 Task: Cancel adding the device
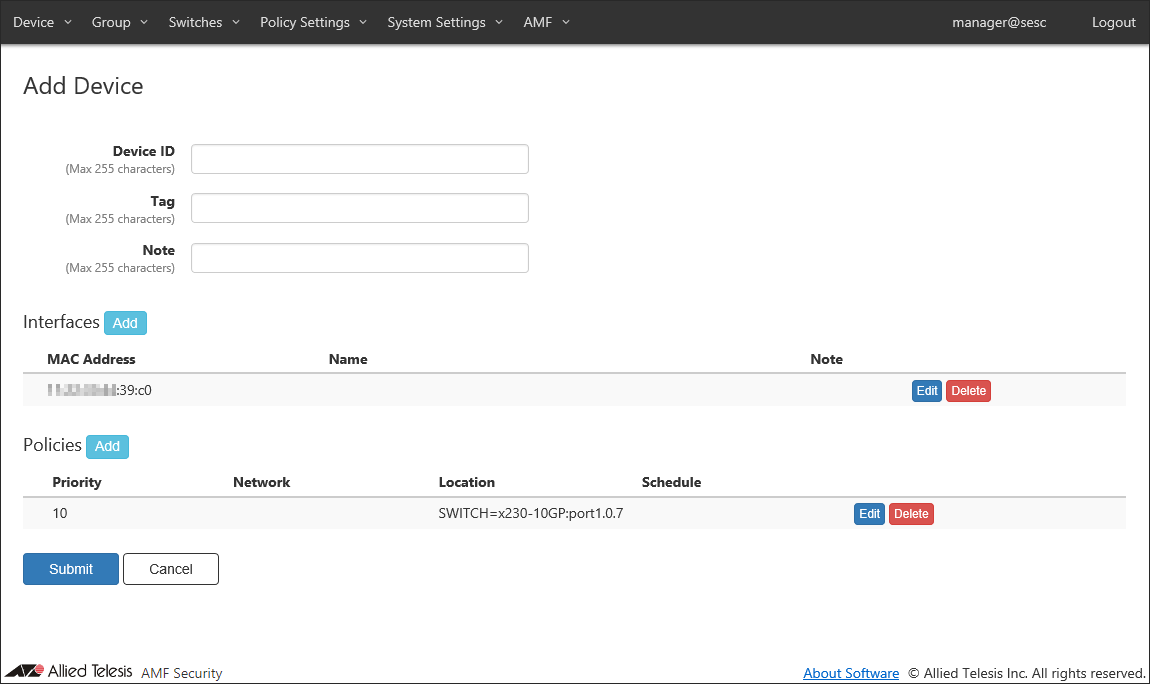(170, 569)
